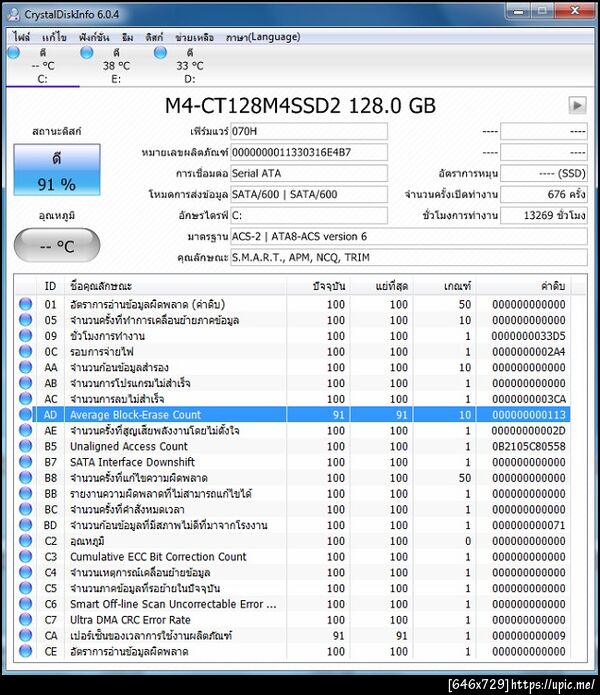Click the blue status orb of row B7
Viewport: 600px width, 695px height.
click(x=26, y=462)
